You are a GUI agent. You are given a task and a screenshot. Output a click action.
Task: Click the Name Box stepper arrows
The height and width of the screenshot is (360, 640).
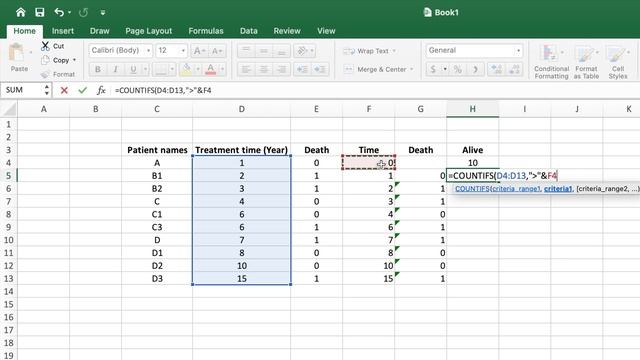click(47, 90)
